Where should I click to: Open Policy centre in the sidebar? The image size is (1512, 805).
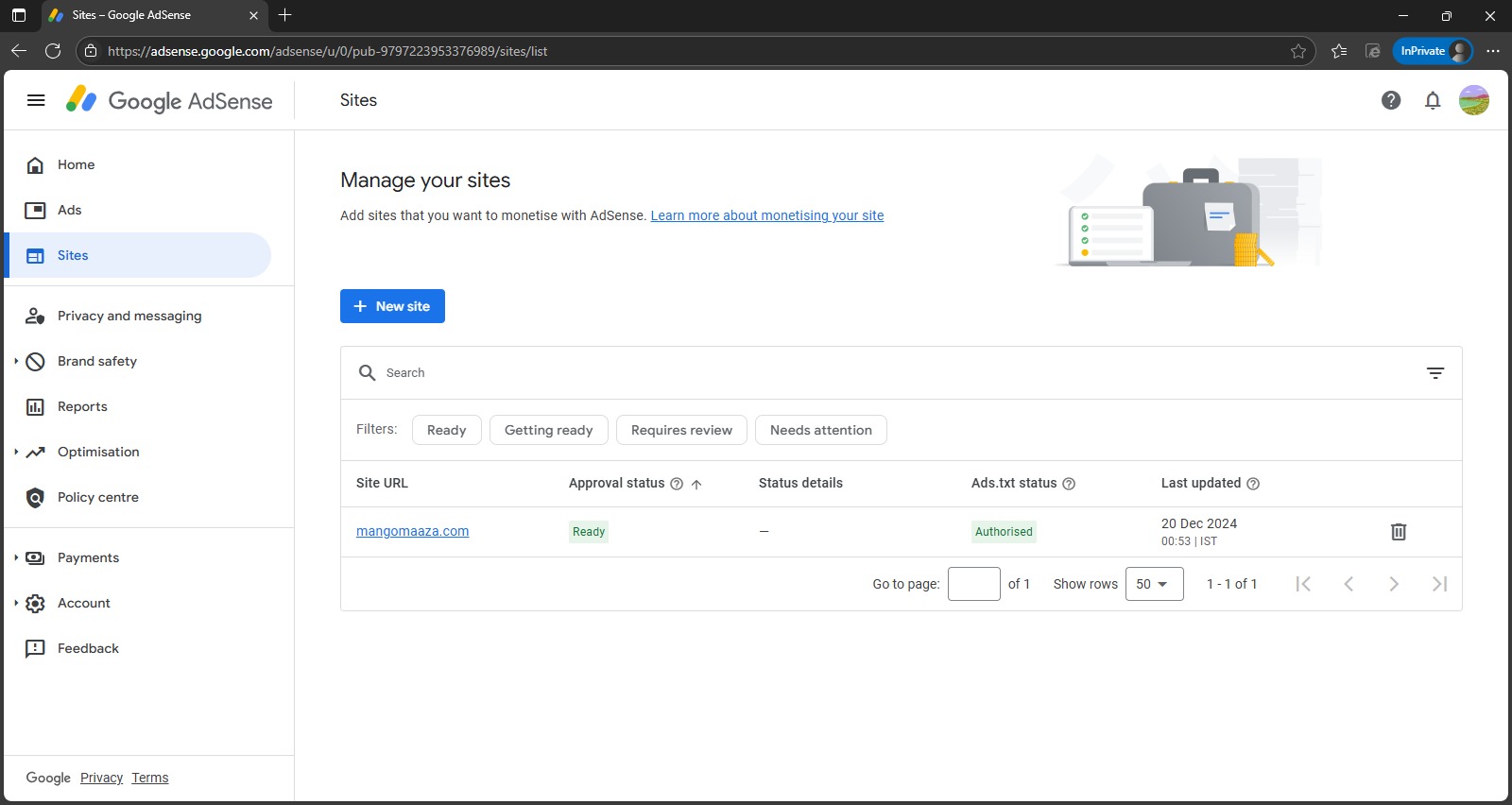137,497
